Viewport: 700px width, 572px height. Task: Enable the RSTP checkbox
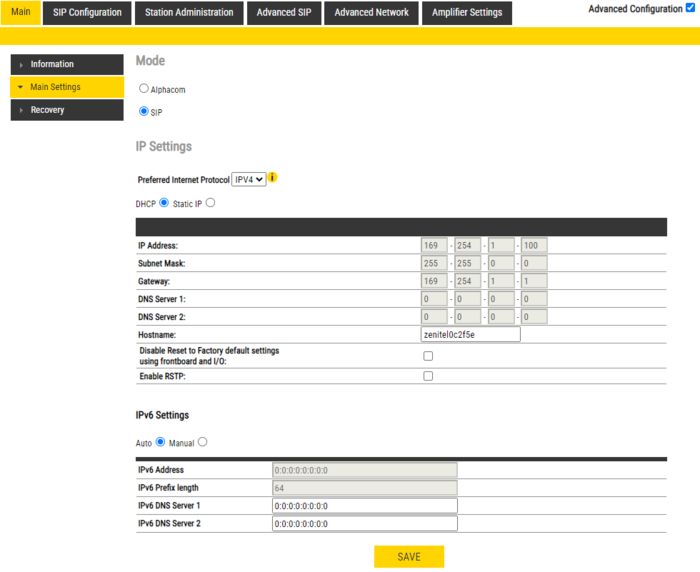pyautogui.click(x=428, y=376)
